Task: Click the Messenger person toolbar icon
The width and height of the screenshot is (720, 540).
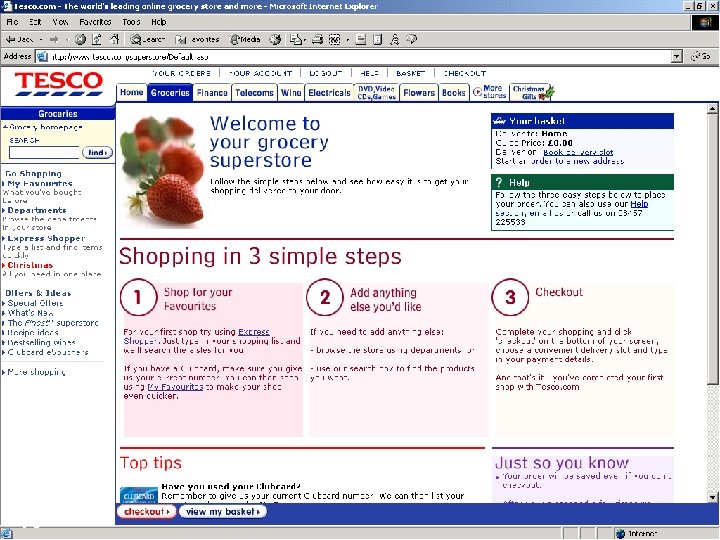Action: coord(394,39)
